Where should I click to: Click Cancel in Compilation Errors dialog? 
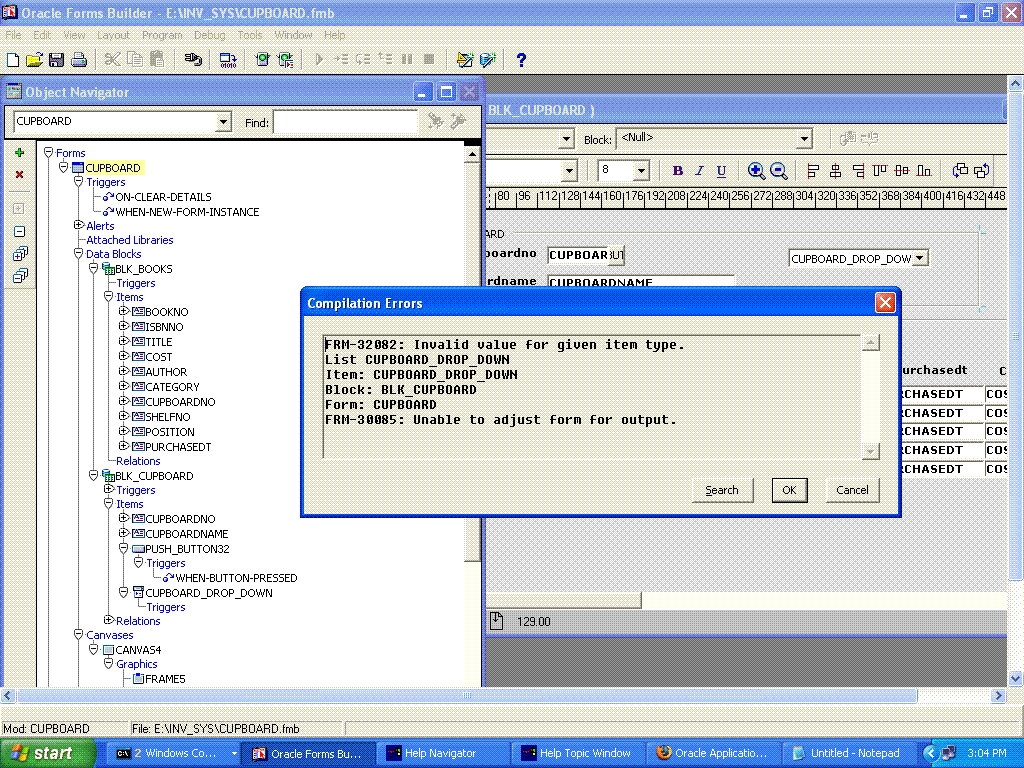pyautogui.click(x=852, y=490)
